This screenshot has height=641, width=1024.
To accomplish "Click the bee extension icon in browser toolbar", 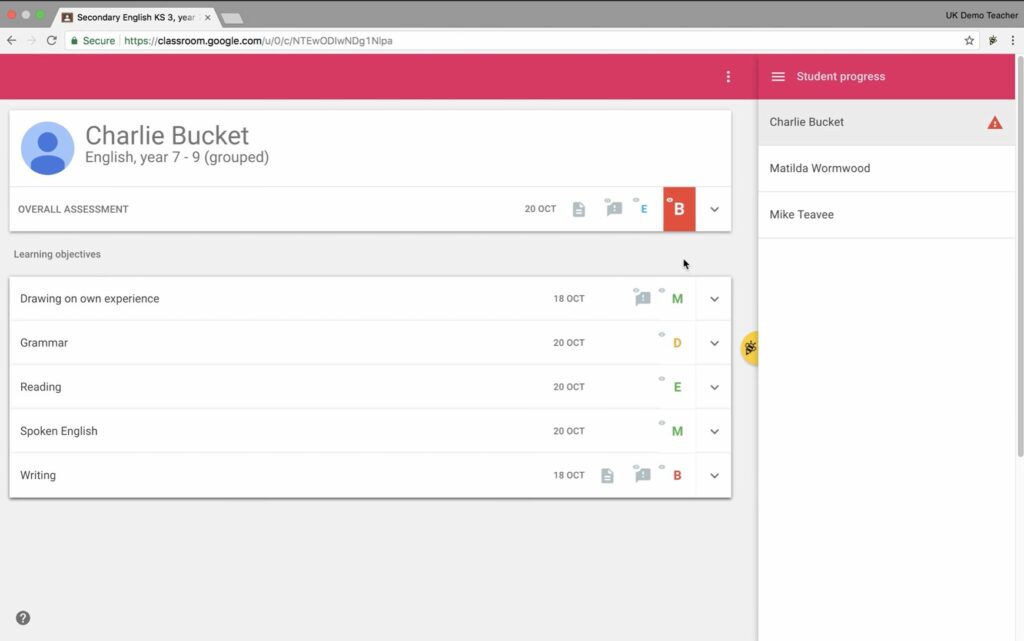I will pyautogui.click(x=993, y=40).
